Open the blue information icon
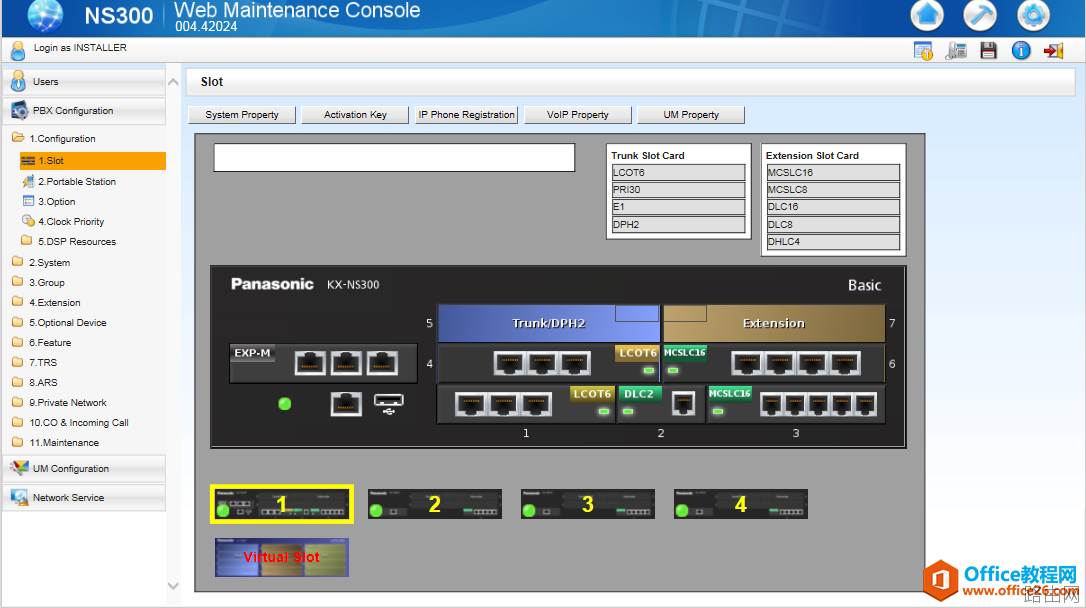The image size is (1086, 608). pyautogui.click(x=1021, y=51)
